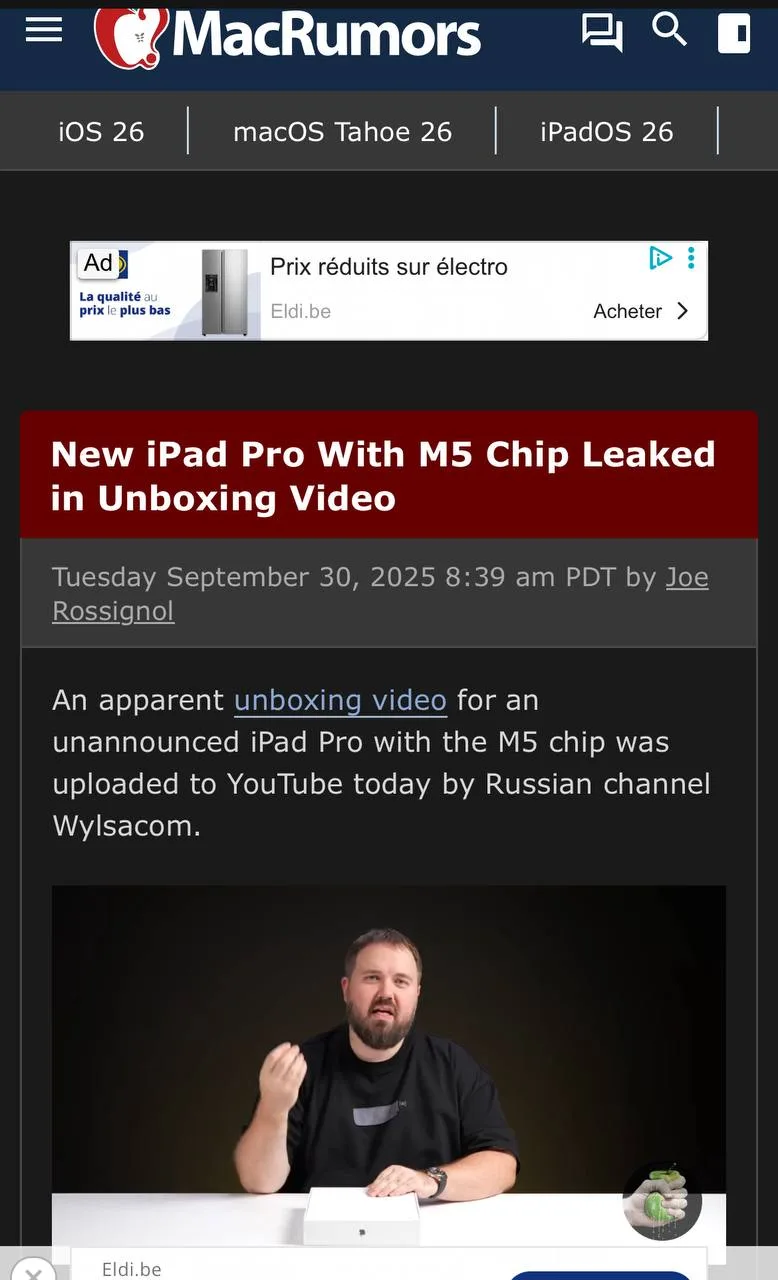Click the Prix réduits sur électro ad text
778x1280 pixels.
(389, 267)
